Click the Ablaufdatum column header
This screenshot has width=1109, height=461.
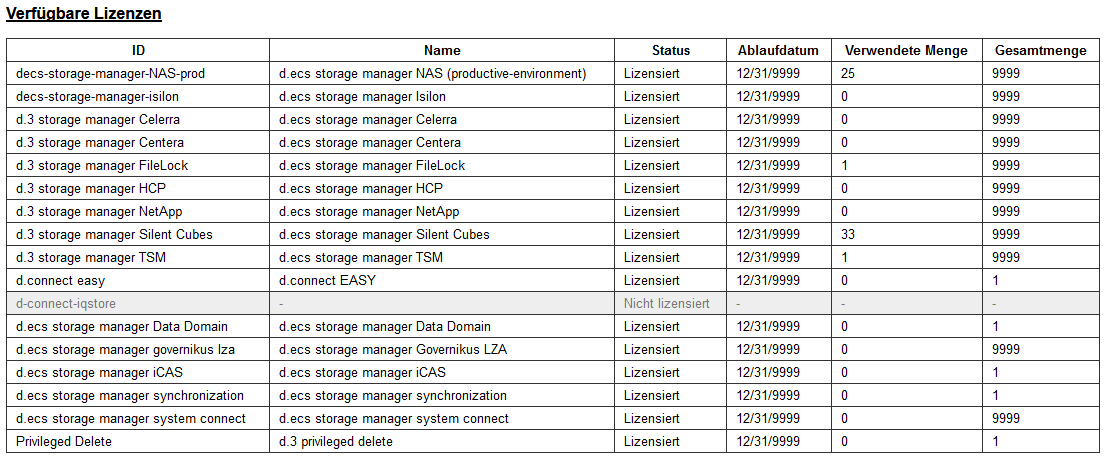[x=778, y=50]
